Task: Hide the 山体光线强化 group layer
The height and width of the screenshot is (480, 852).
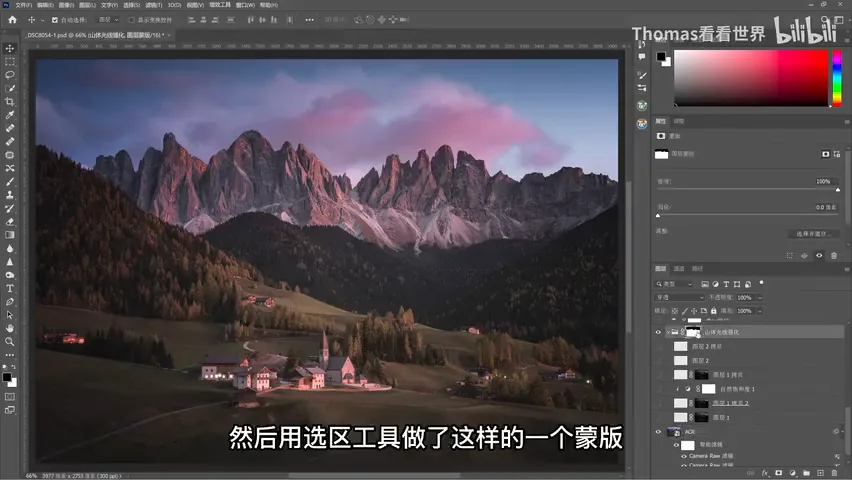Action: pos(658,332)
